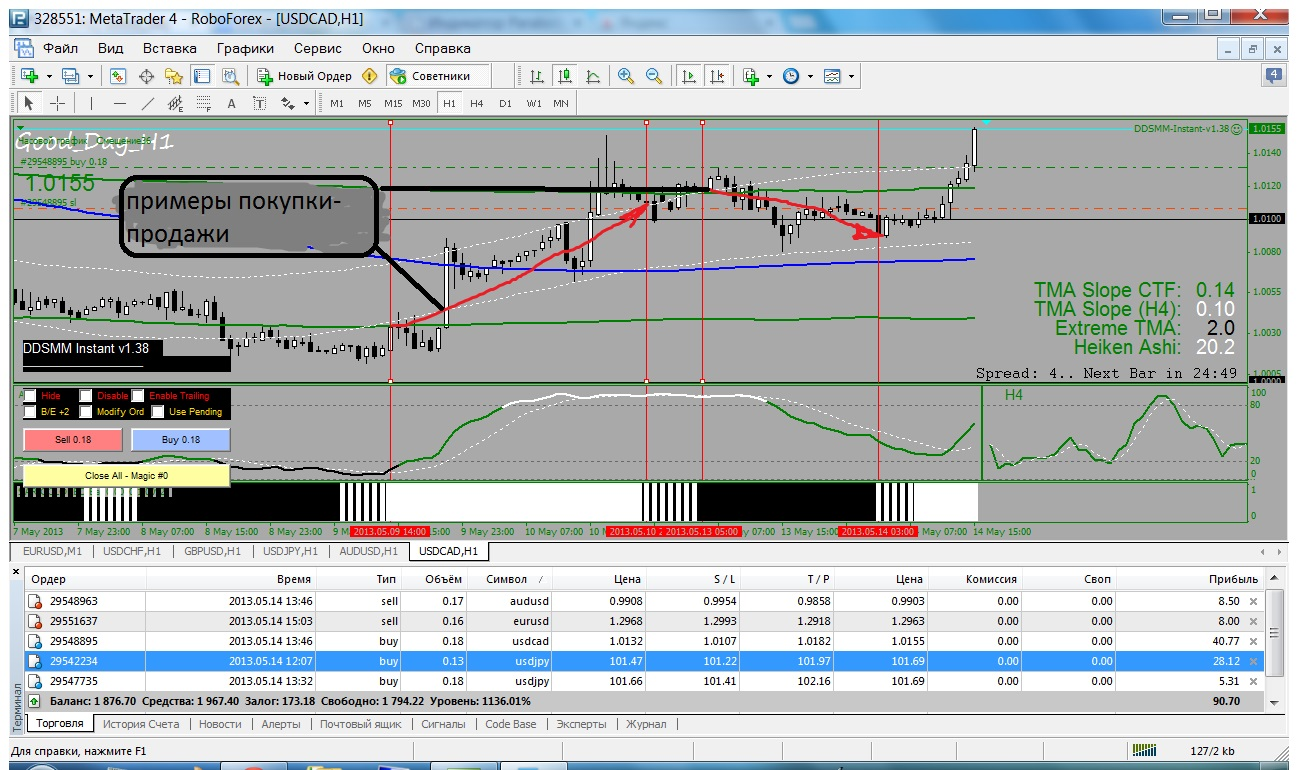Zoom out of the chart
The image size is (1298, 770).
(x=654, y=76)
